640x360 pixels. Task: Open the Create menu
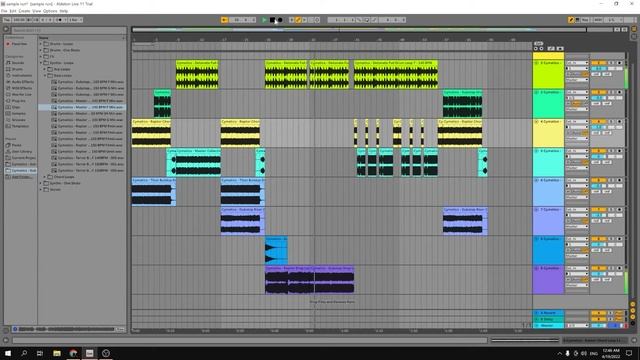(x=24, y=11)
